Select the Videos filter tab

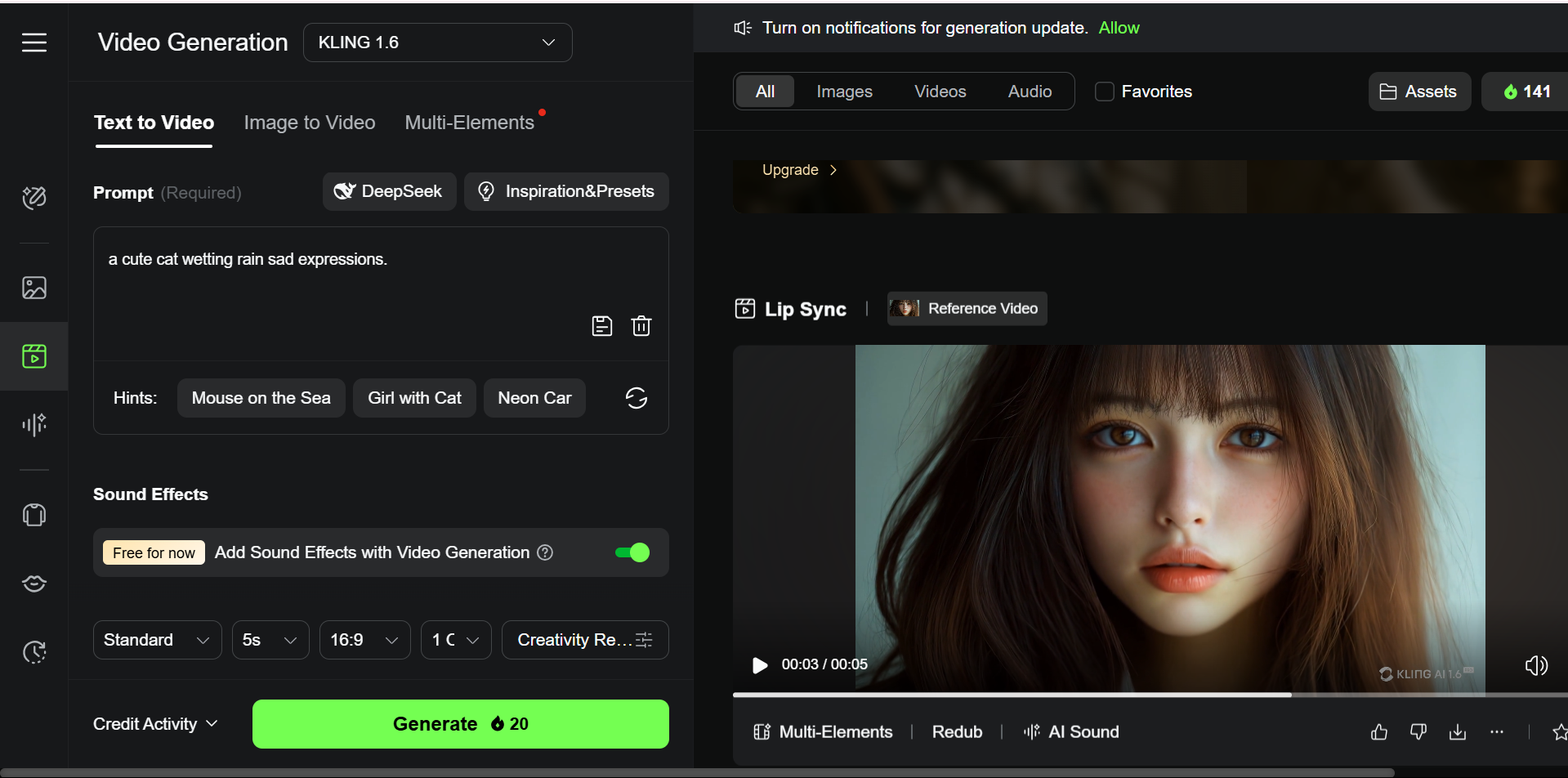940,91
